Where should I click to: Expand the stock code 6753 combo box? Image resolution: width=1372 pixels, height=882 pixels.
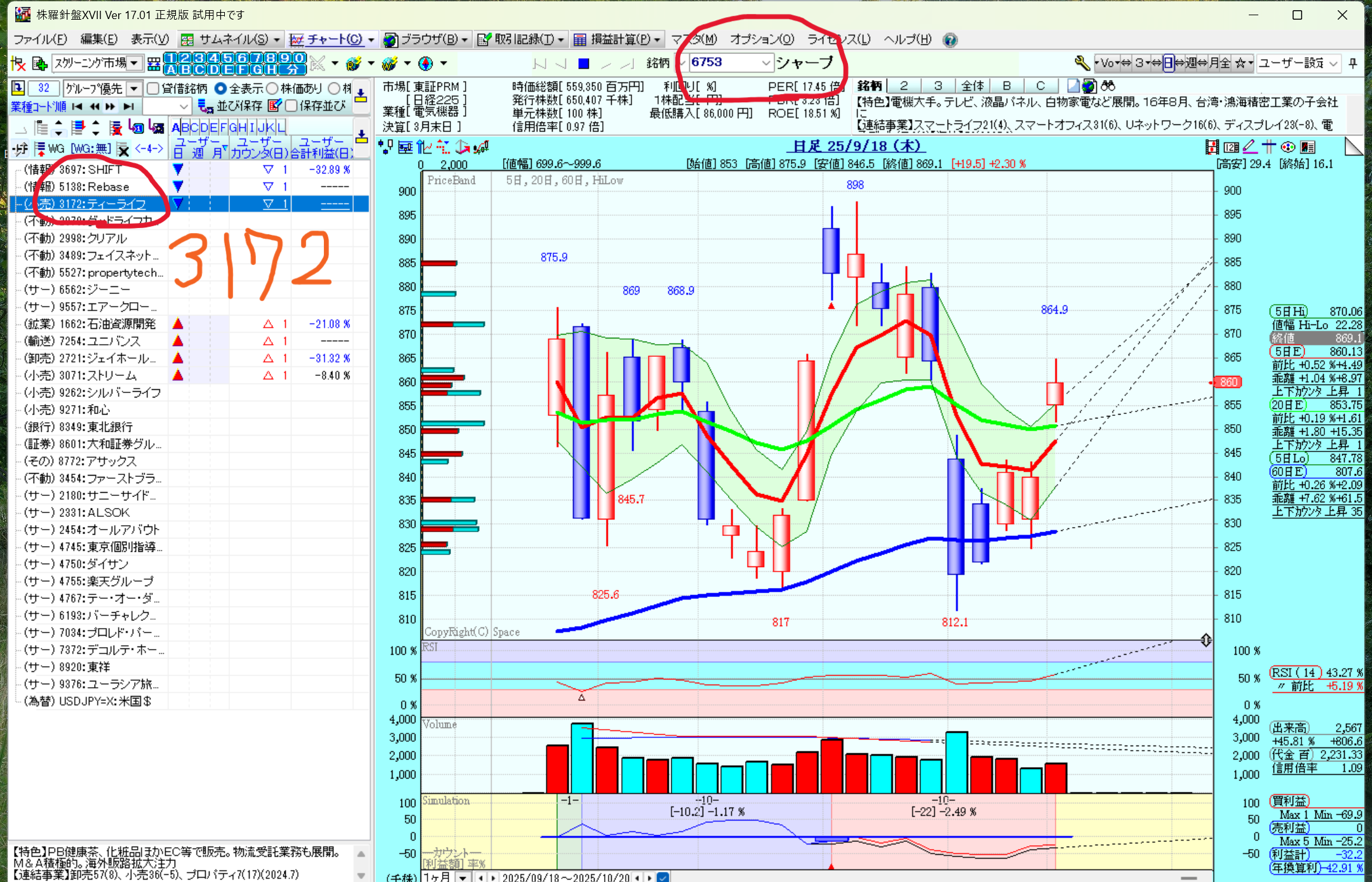click(765, 62)
